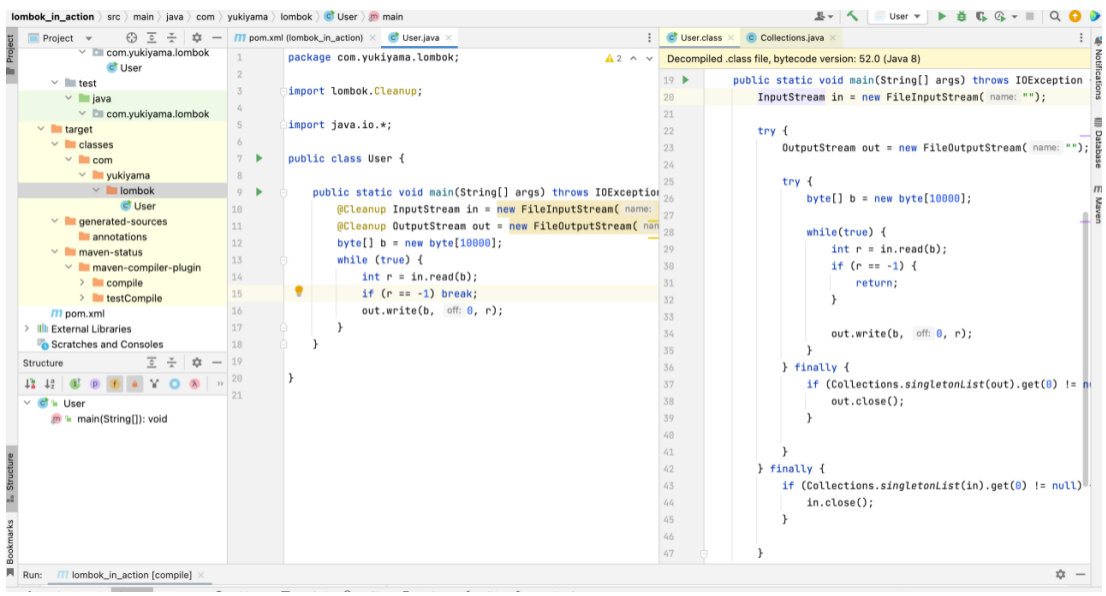Open Run panel settings gear
The width and height of the screenshot is (1106, 596).
point(1060,575)
